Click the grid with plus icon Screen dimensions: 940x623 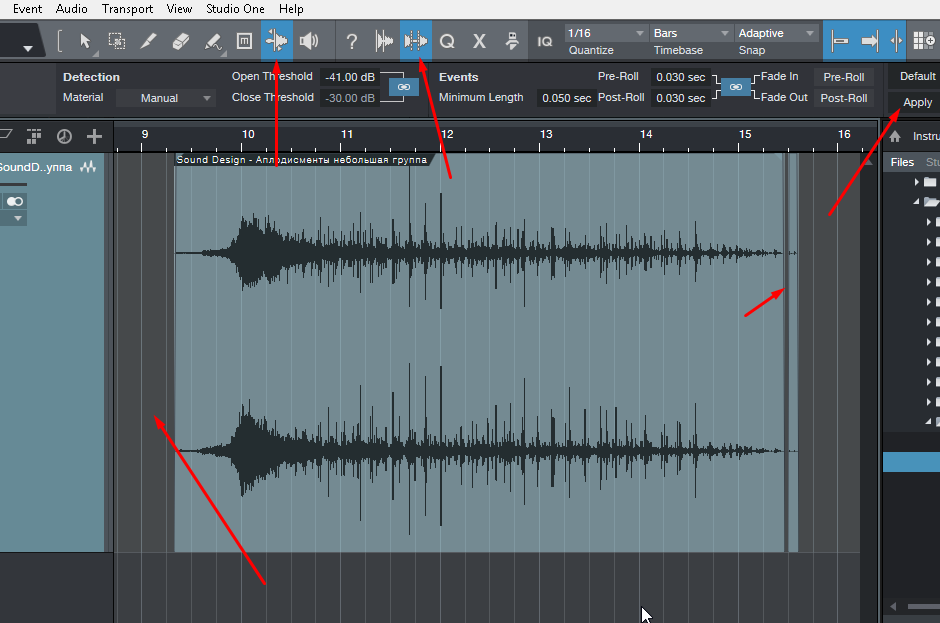pyautogui.click(x=924, y=41)
